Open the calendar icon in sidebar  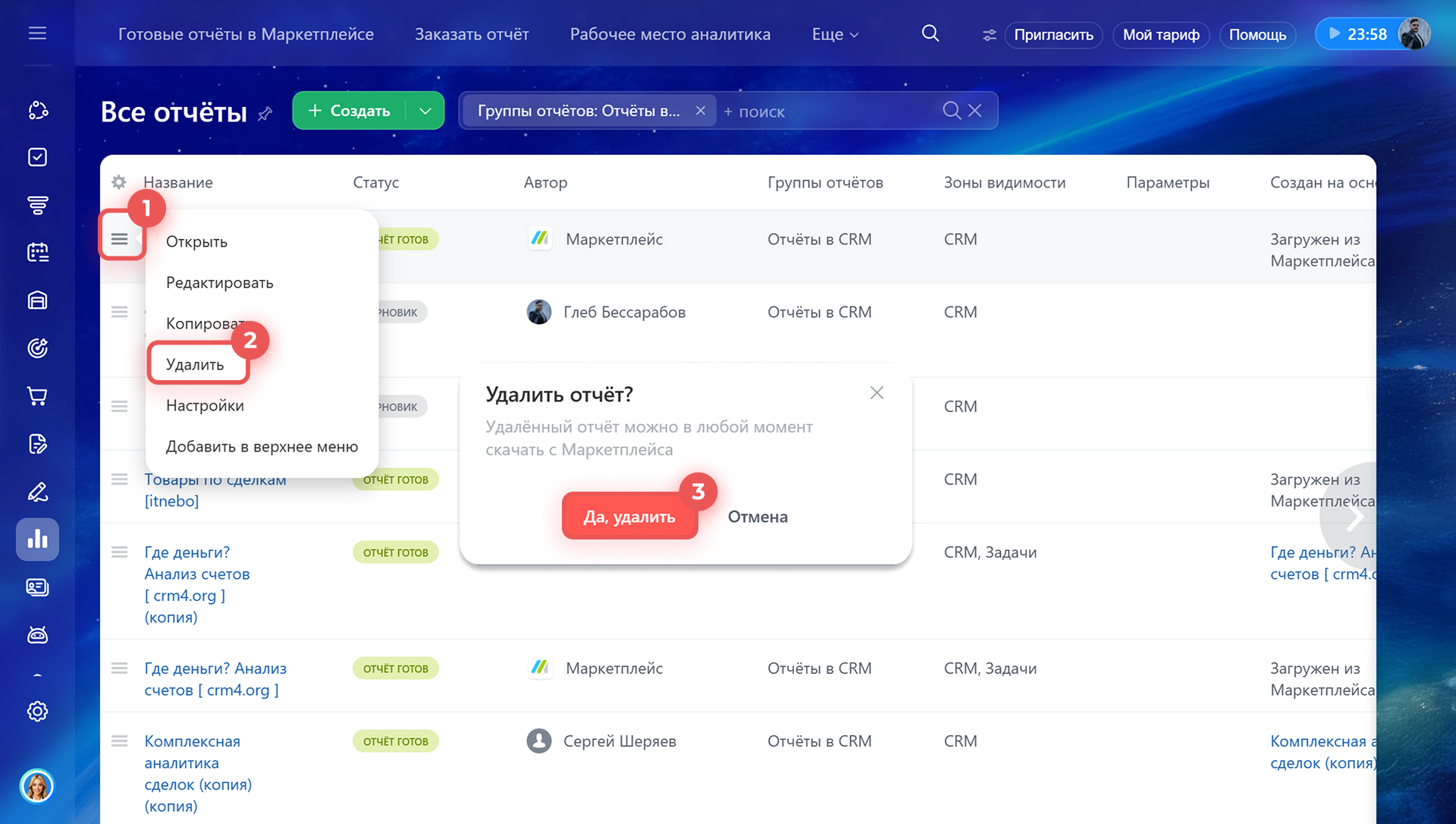(x=37, y=252)
